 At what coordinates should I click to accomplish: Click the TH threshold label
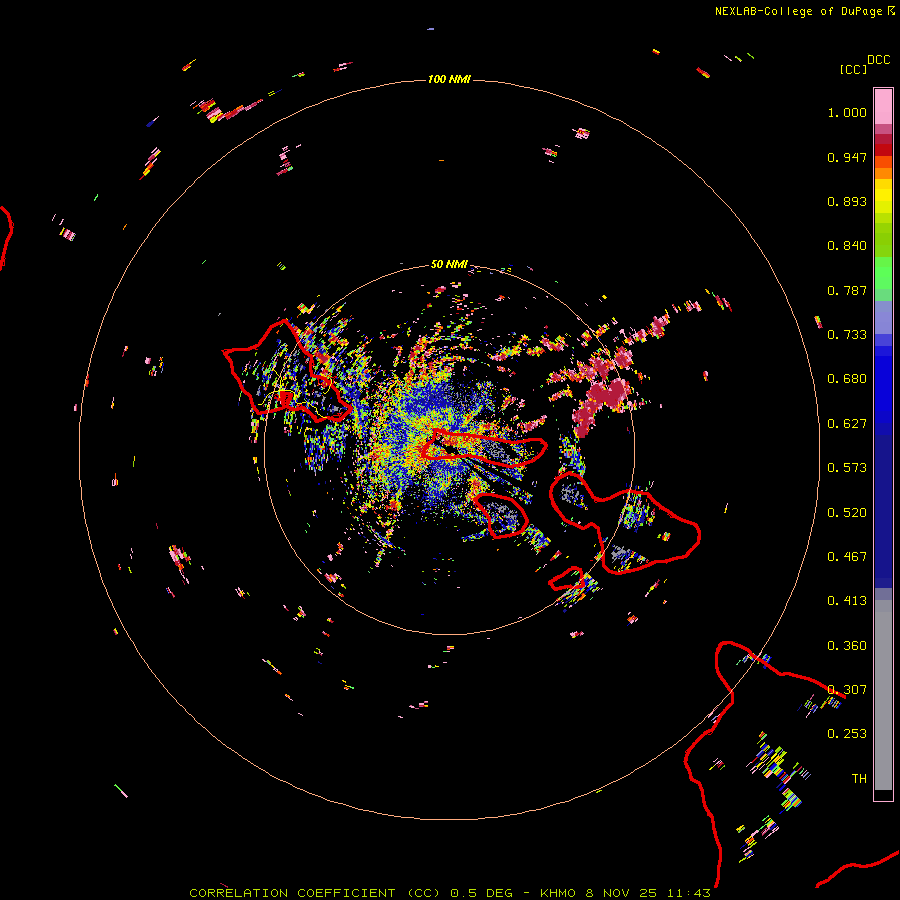click(859, 779)
